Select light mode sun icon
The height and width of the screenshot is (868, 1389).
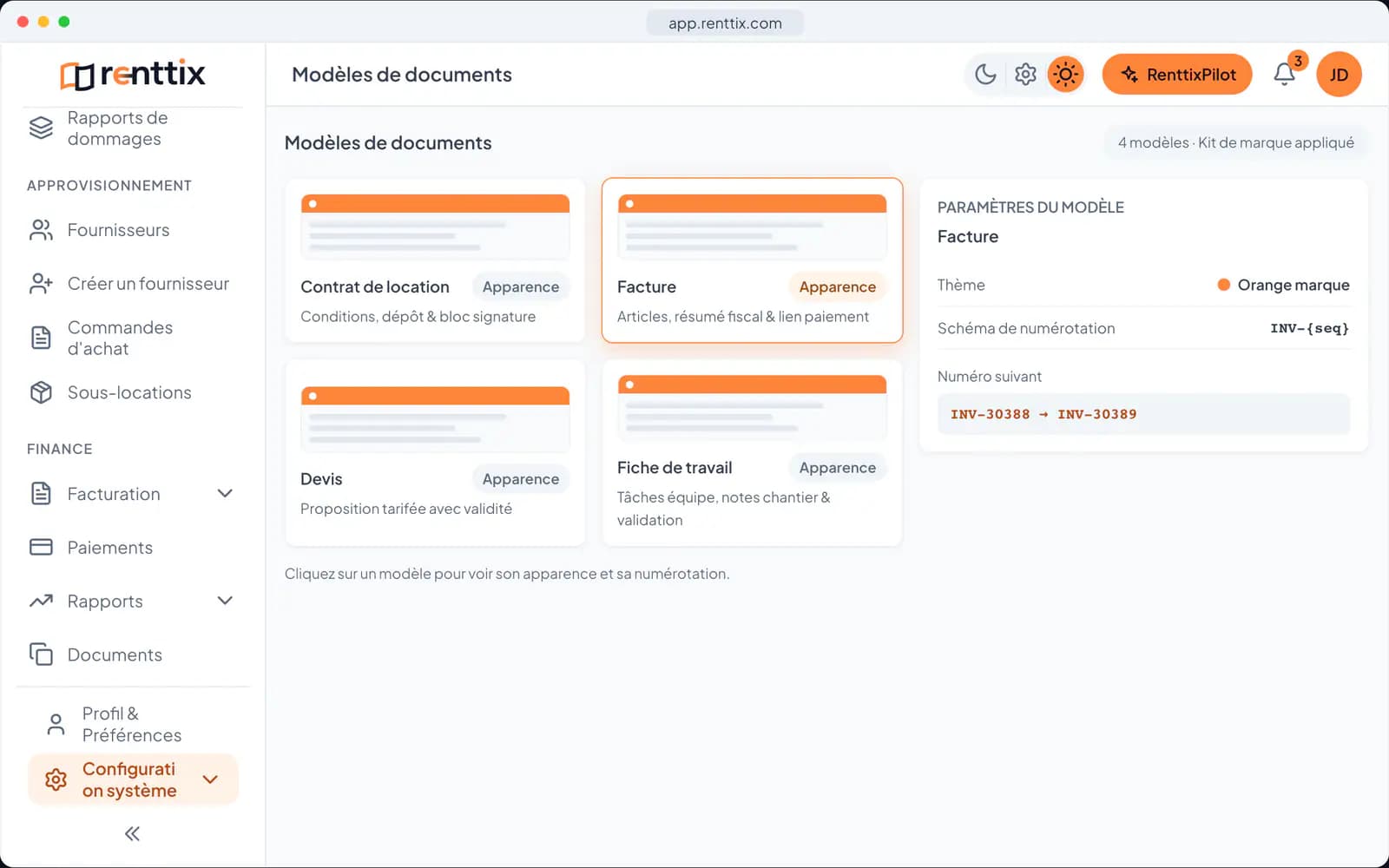tap(1065, 75)
